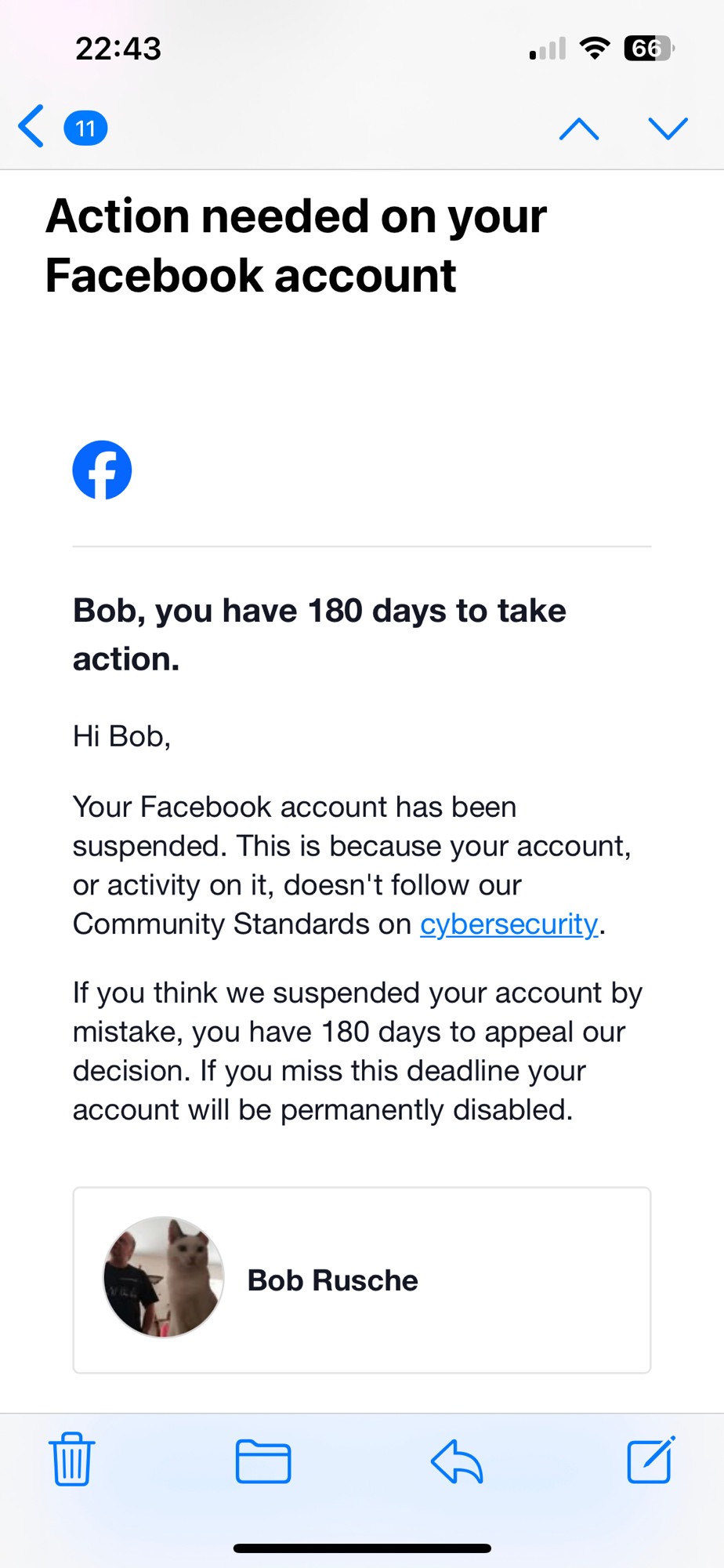
Task: Tap the 'Hi Bob,' greeting text
Action: point(121,737)
